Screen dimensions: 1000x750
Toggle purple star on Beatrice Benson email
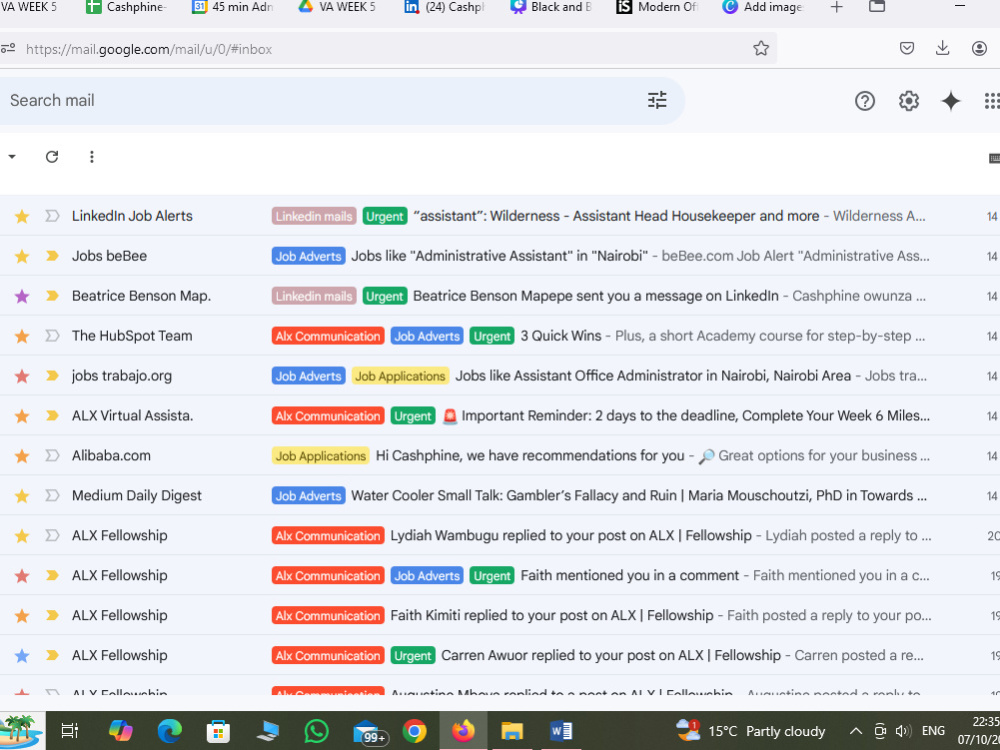click(22, 296)
